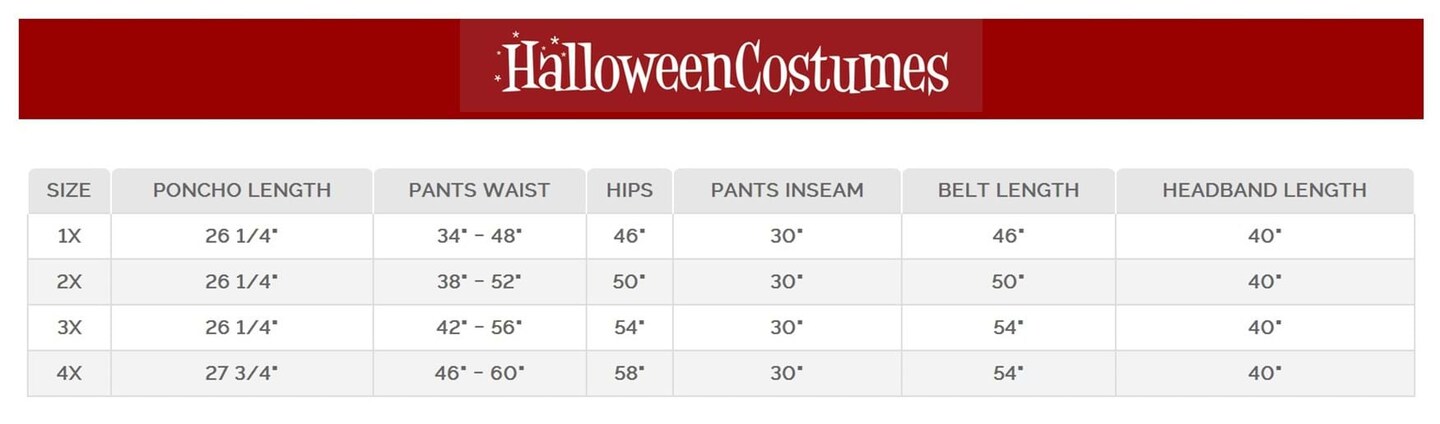1440x424 pixels.
Task: Select the PANTS WAIST column header
Action: 479,190
